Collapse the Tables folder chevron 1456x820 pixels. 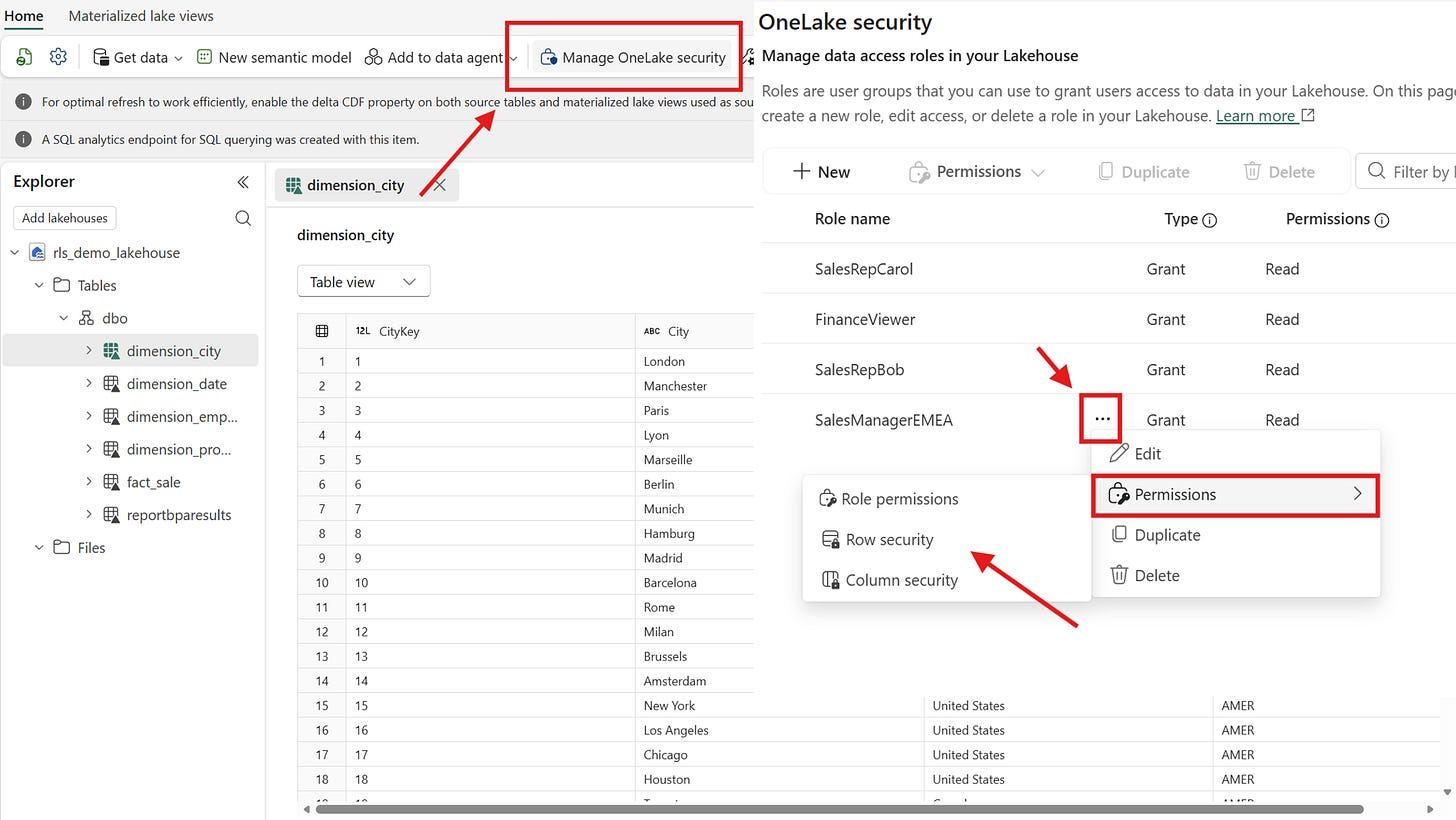pyautogui.click(x=39, y=286)
